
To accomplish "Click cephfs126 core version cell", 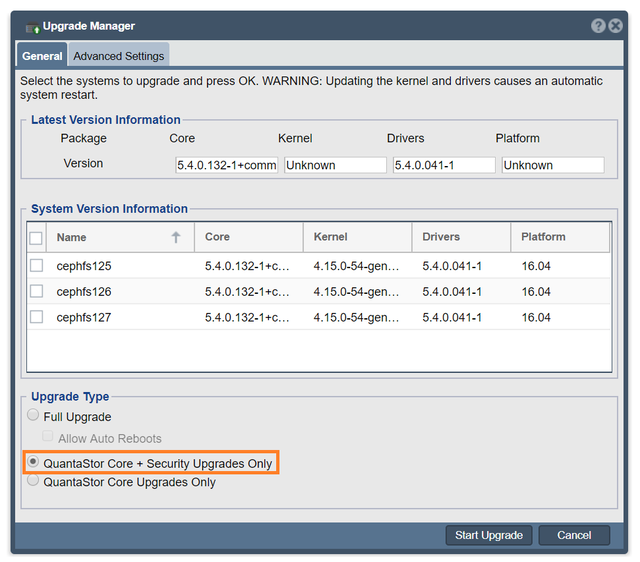I will [x=247, y=292].
